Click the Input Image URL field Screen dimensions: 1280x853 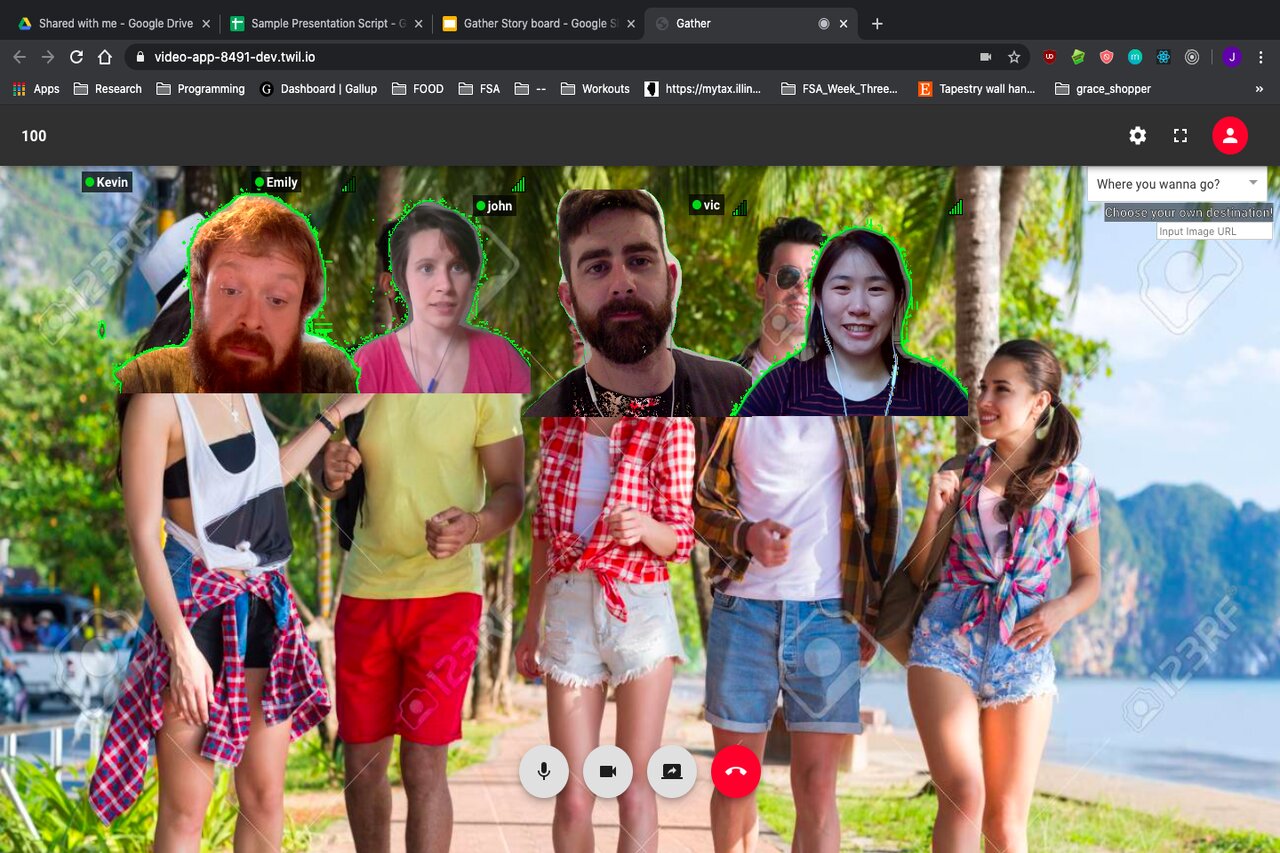click(1214, 231)
